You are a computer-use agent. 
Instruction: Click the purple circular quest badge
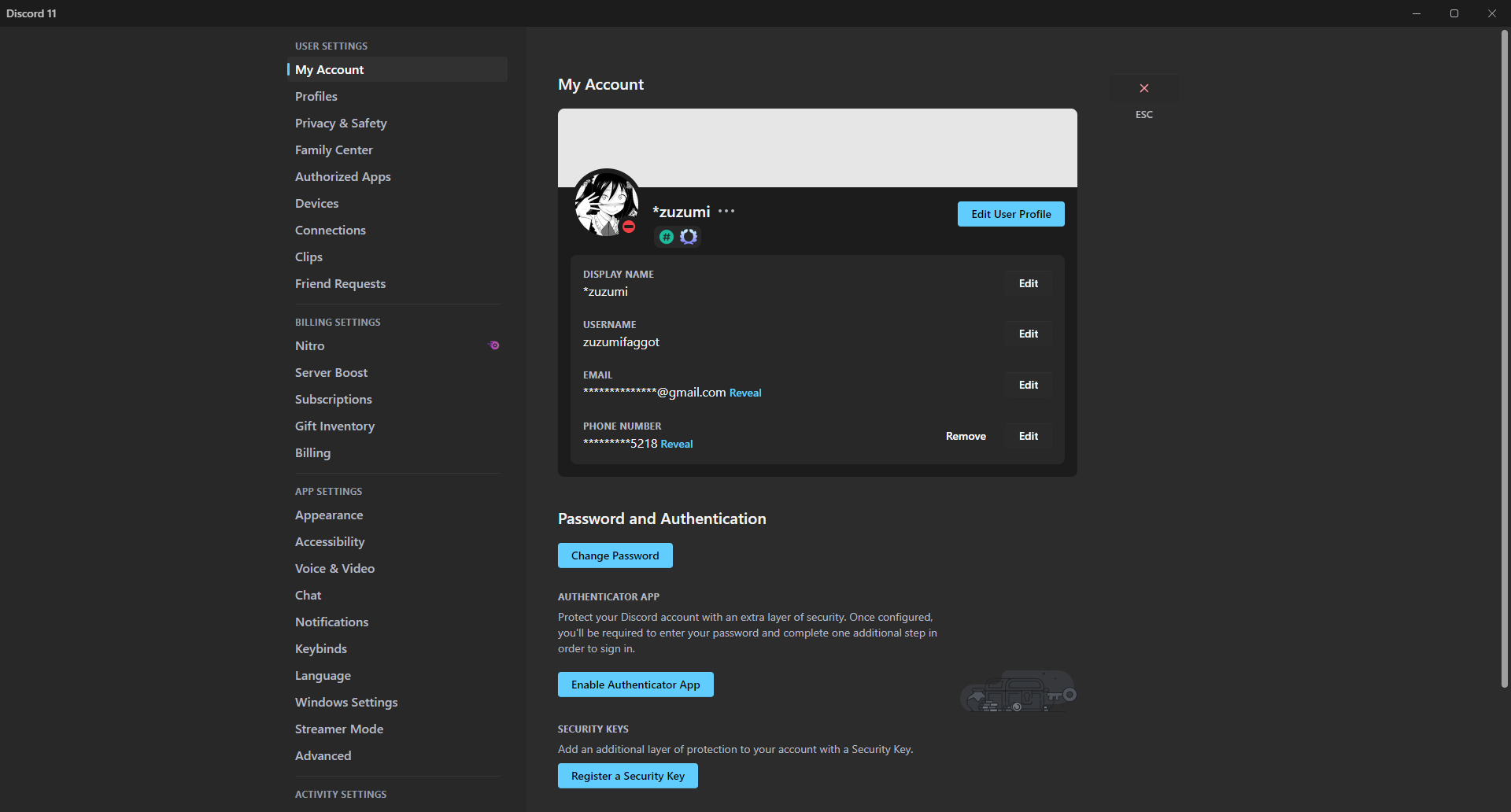(689, 237)
